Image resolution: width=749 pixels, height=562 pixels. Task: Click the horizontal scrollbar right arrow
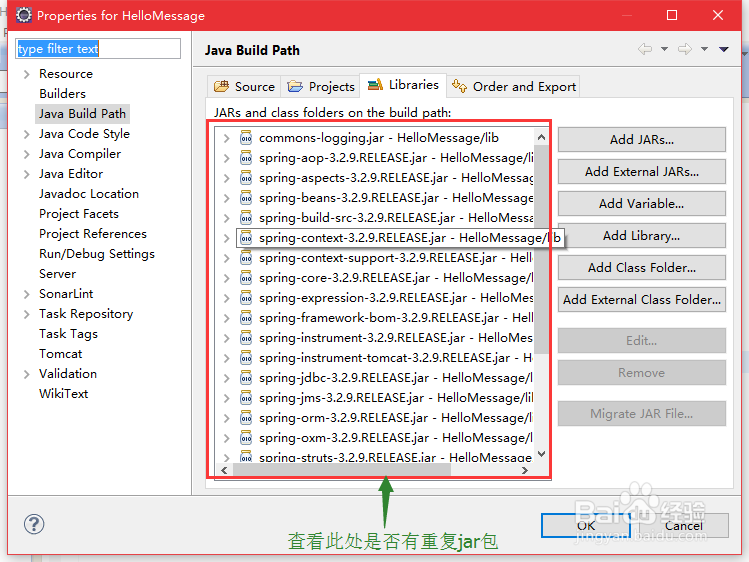(524, 470)
